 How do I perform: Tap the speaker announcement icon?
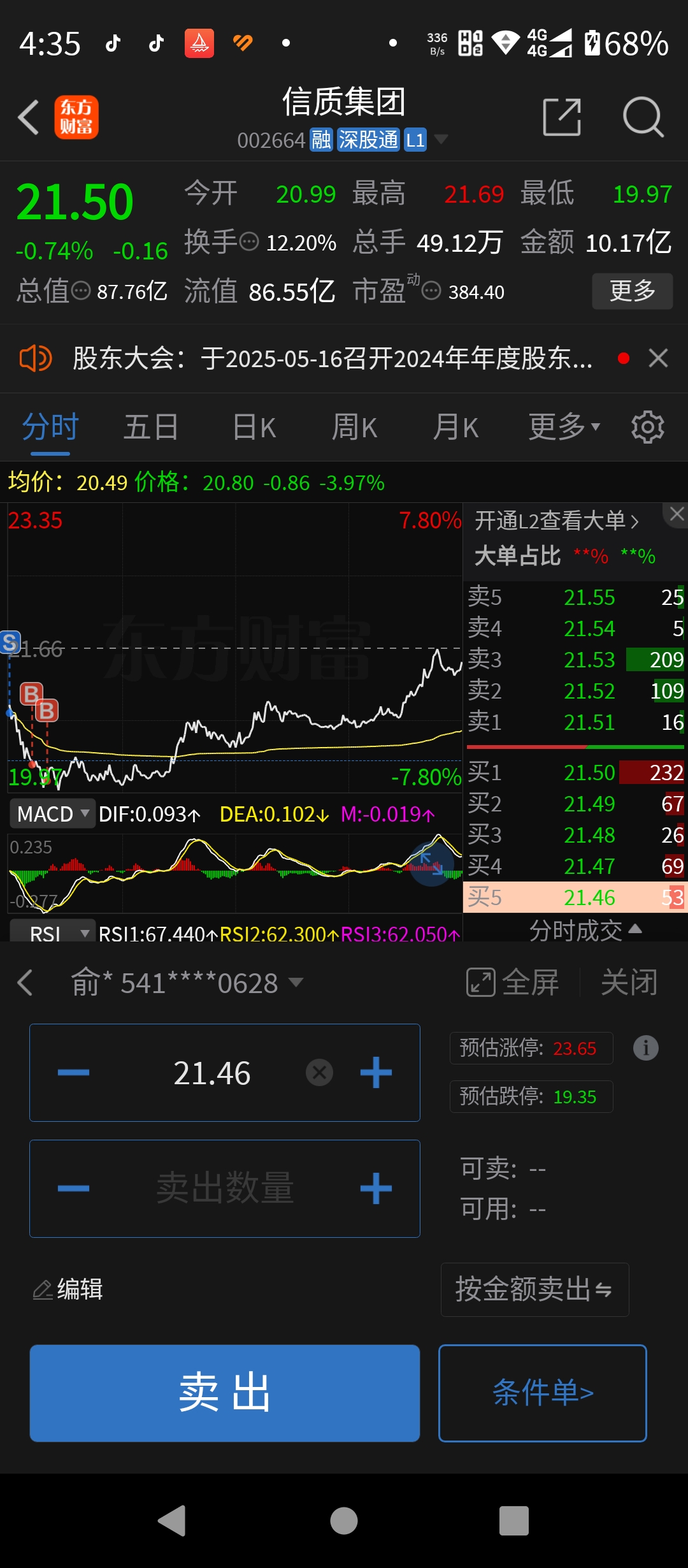pos(36,358)
